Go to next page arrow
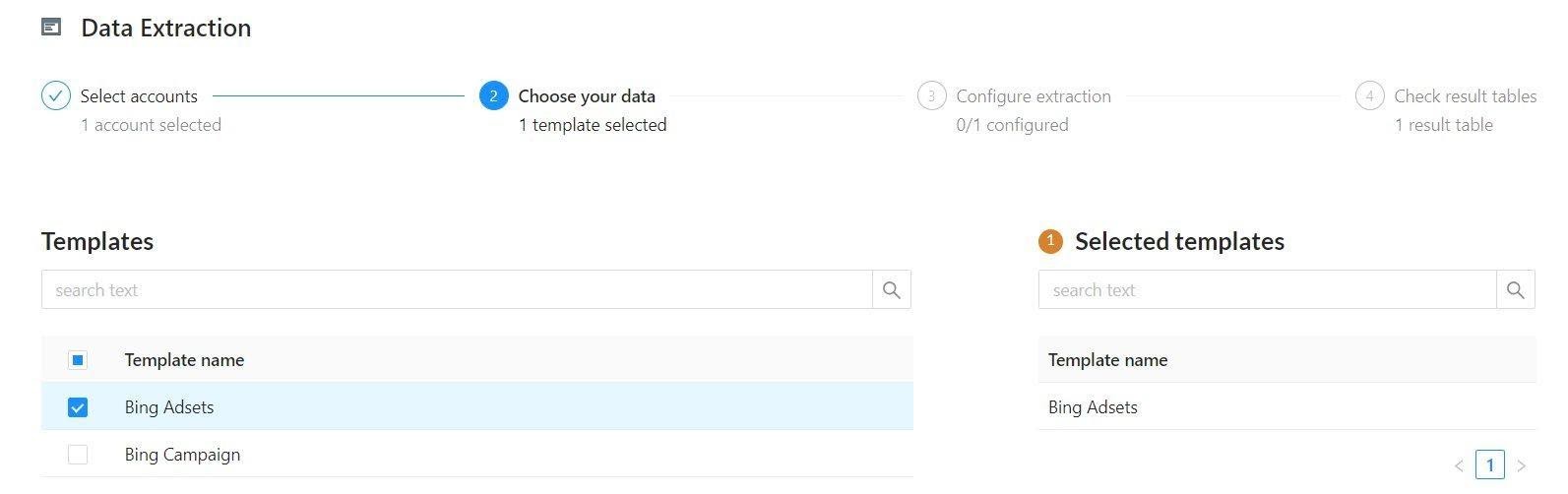Viewport: 1568px width, 494px height. (1522, 465)
